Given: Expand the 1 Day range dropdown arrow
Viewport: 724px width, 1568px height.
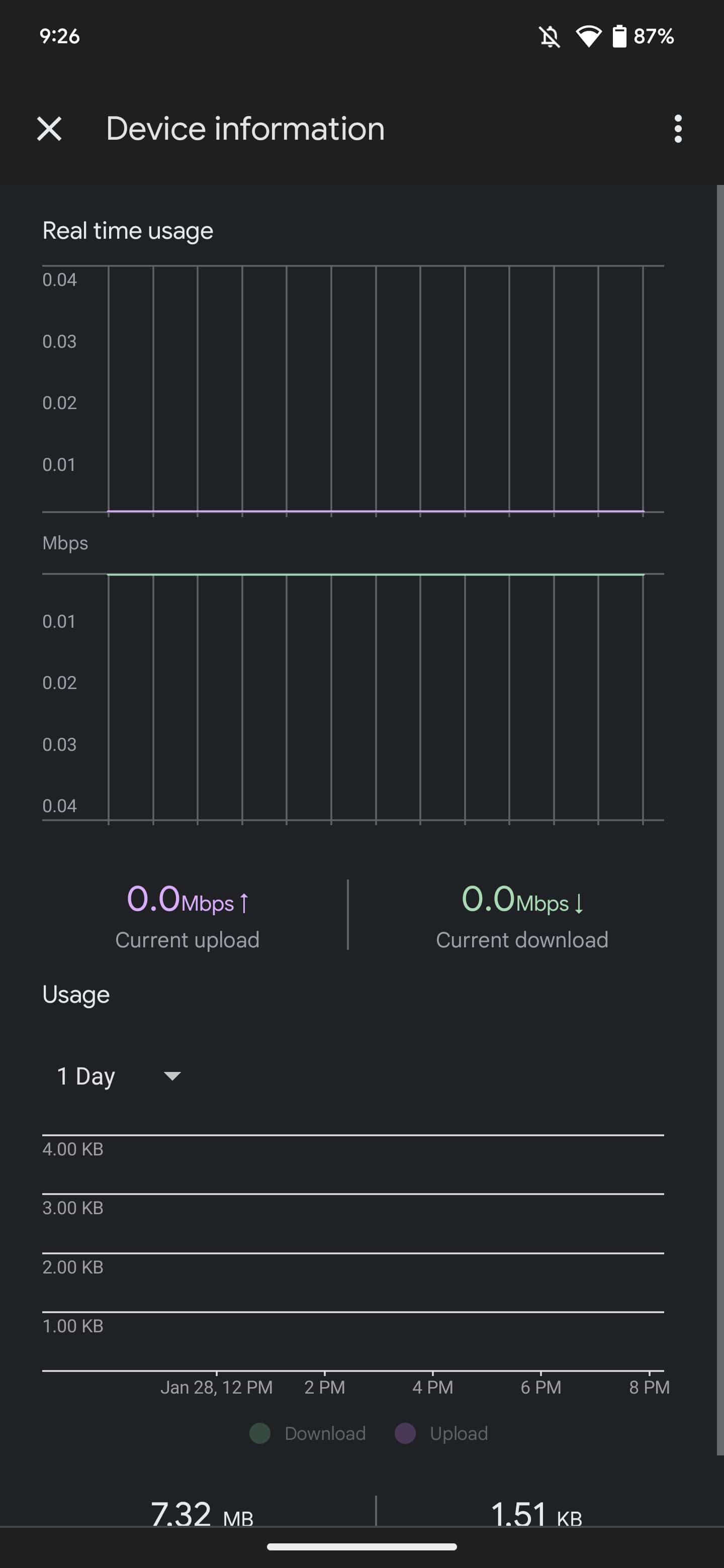Looking at the screenshot, I should pyautogui.click(x=172, y=1076).
